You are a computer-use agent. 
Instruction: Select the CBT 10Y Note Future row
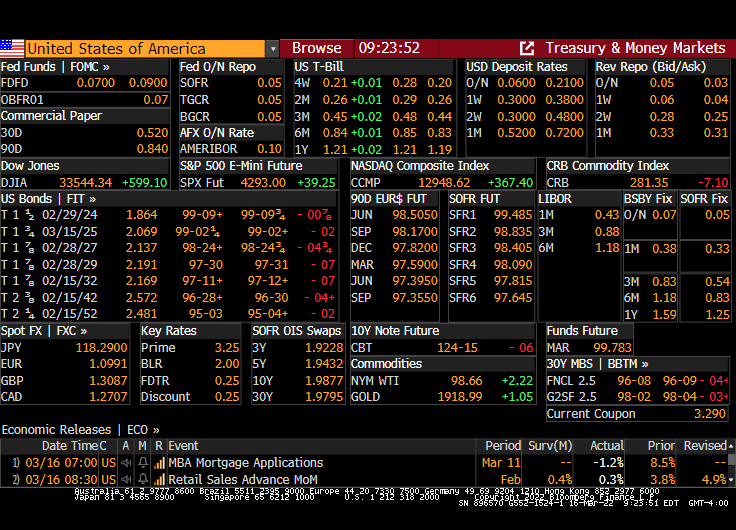click(443, 348)
